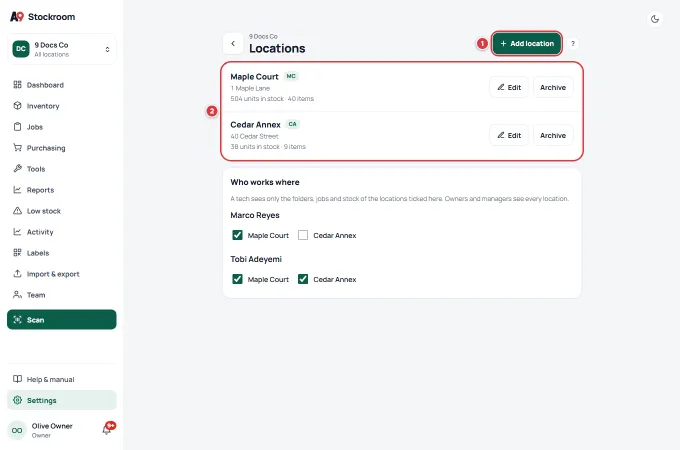Click the Low stock warning icon

tap(17, 211)
